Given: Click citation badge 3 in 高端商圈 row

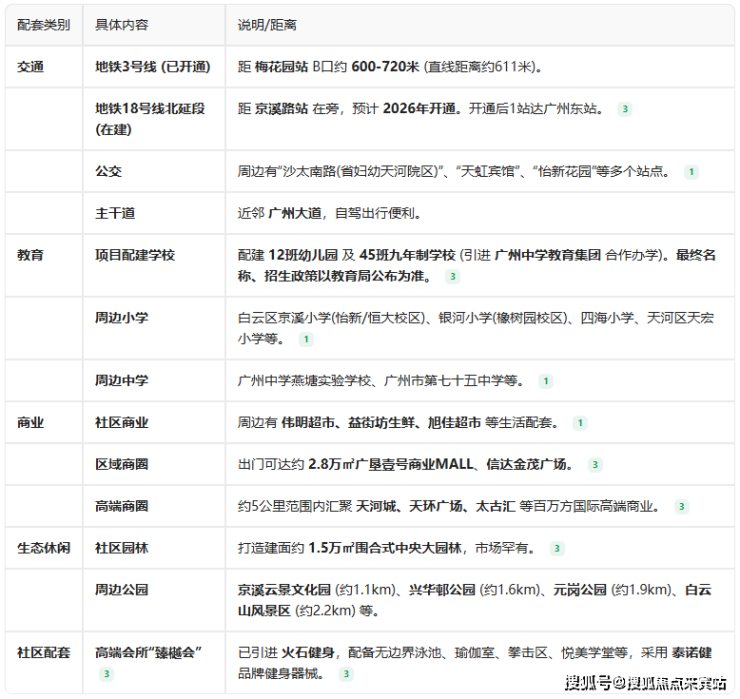Looking at the screenshot, I should tap(682, 507).
